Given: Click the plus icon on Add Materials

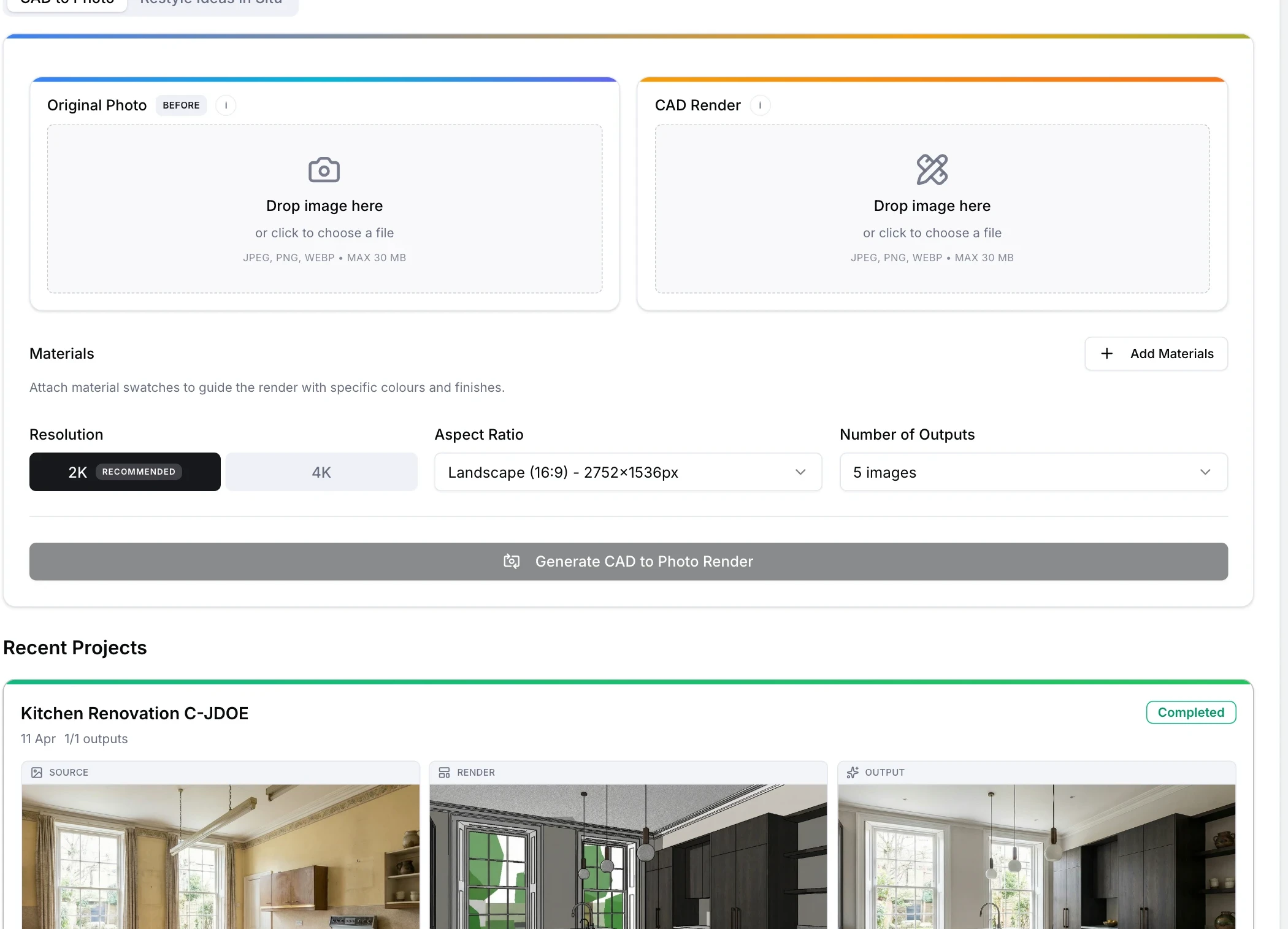Looking at the screenshot, I should click(1107, 353).
